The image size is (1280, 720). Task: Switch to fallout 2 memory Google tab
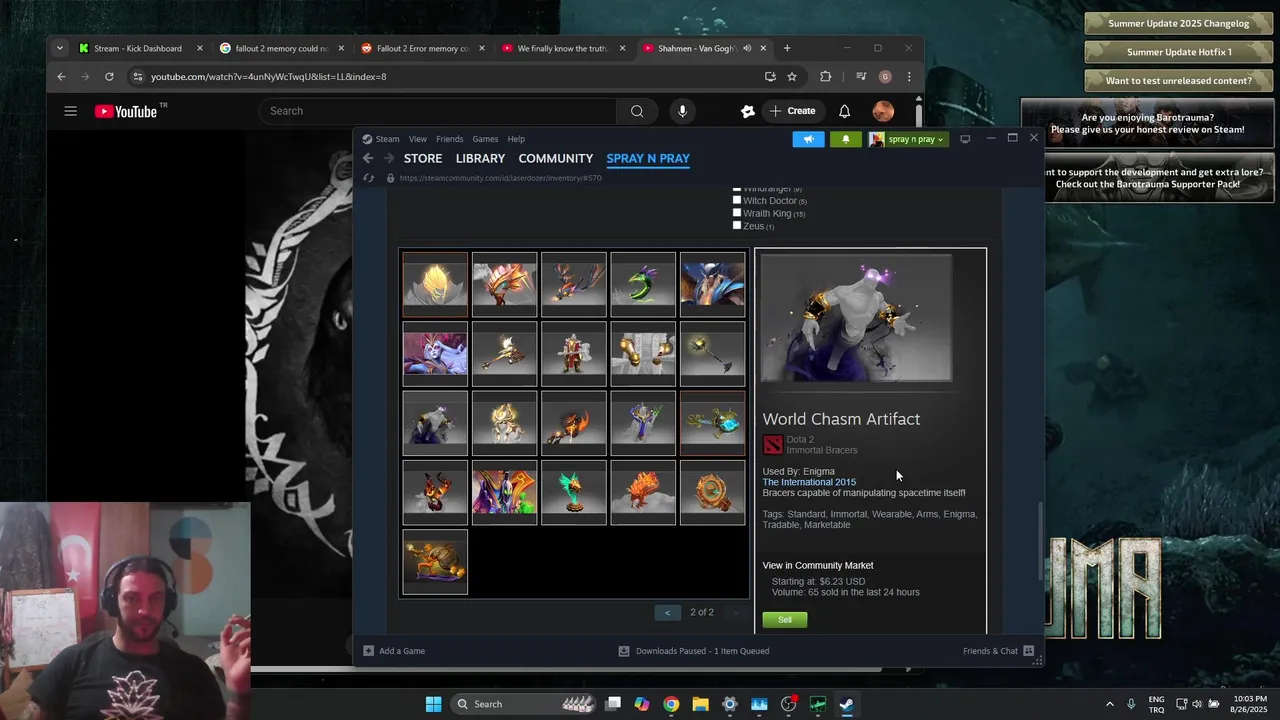tap(282, 48)
